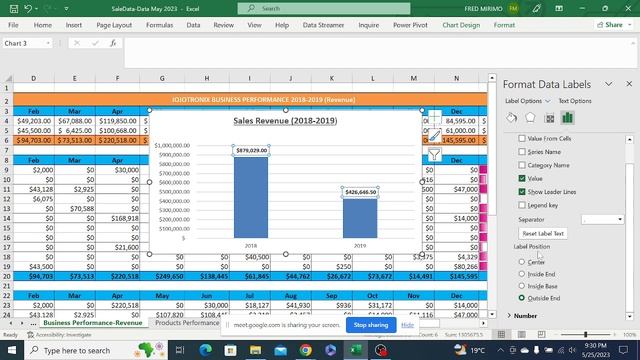Screen dimensions: 640x360
Task: Select the Label Options bar chart icon
Action: point(567,118)
